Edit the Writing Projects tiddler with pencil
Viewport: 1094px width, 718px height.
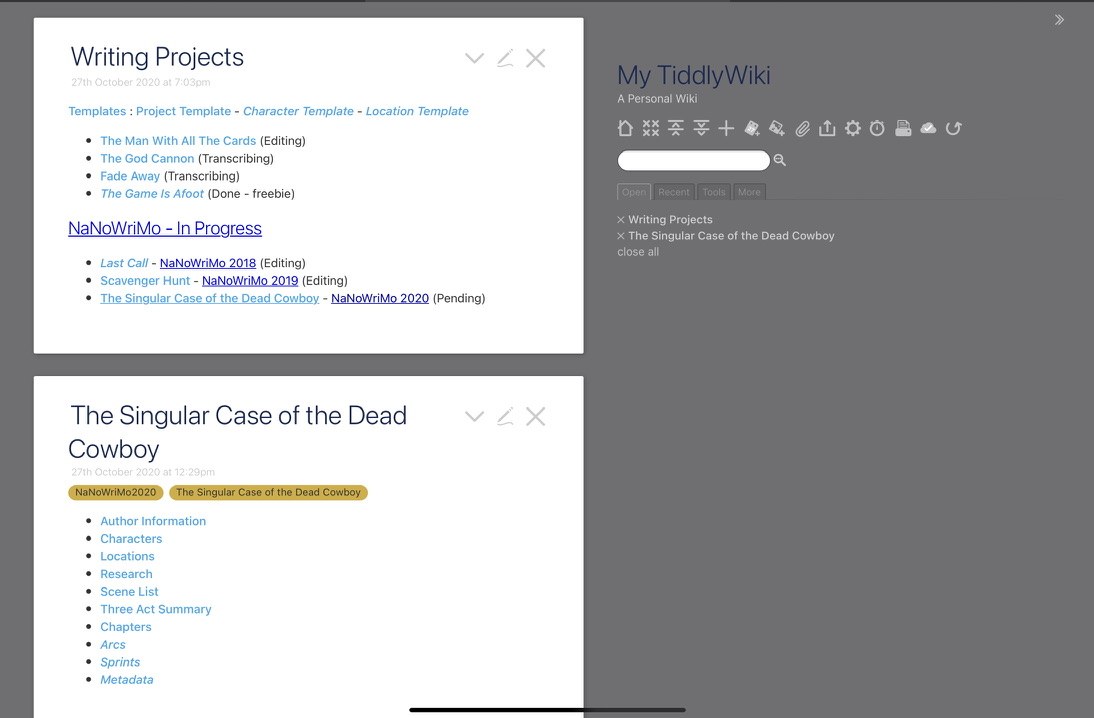[x=505, y=58]
